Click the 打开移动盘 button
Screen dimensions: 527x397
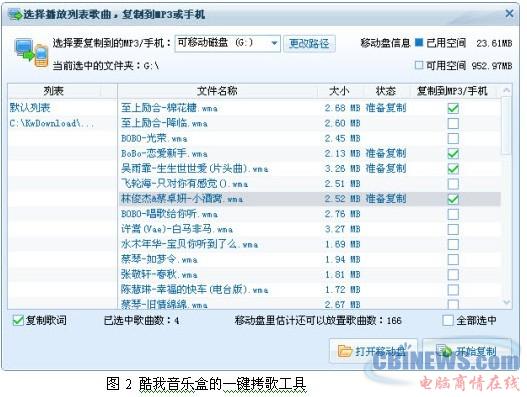(373, 351)
